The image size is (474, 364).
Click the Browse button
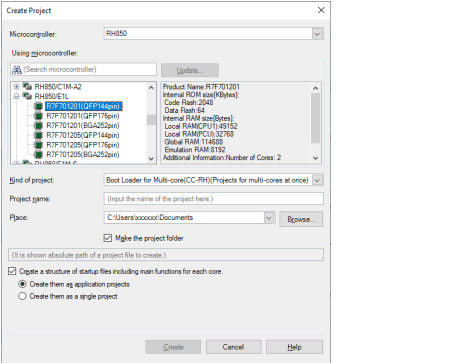tap(301, 219)
